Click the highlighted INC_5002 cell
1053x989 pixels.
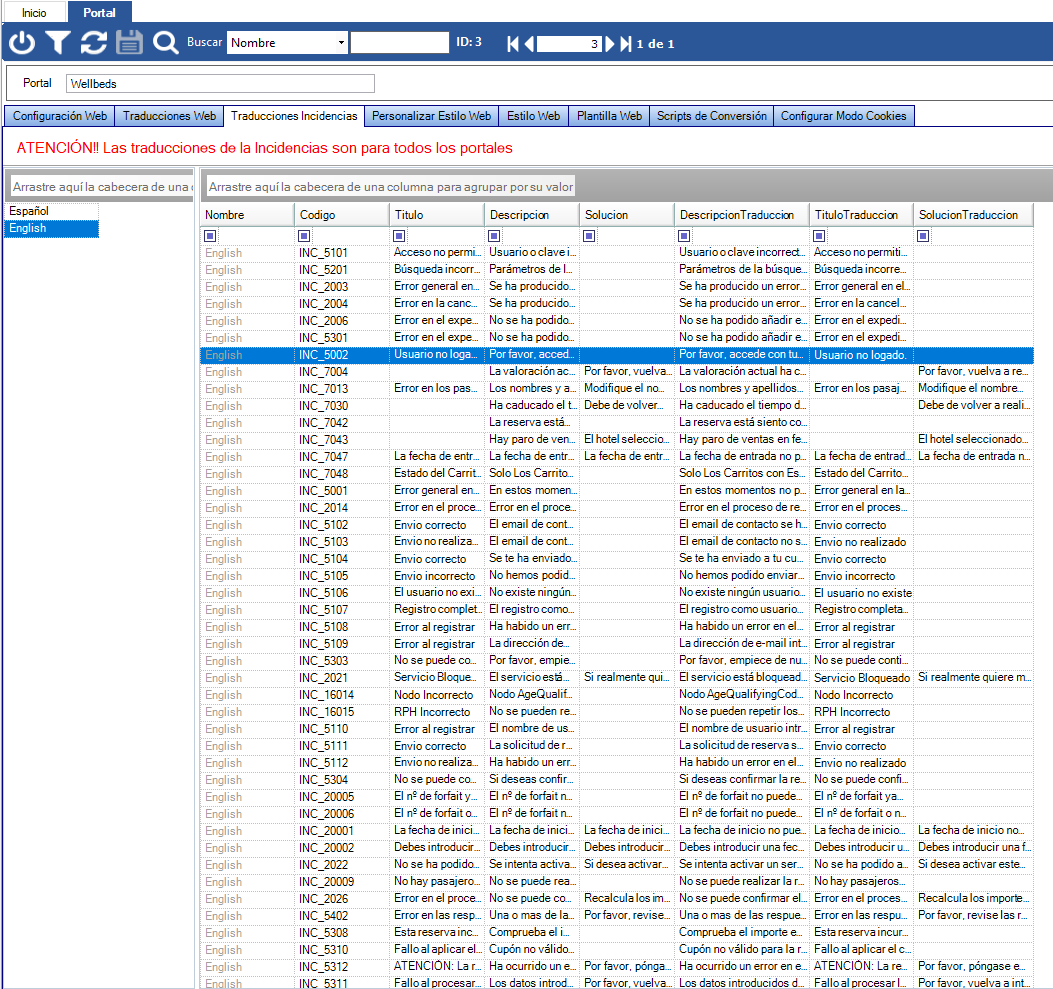coord(341,355)
